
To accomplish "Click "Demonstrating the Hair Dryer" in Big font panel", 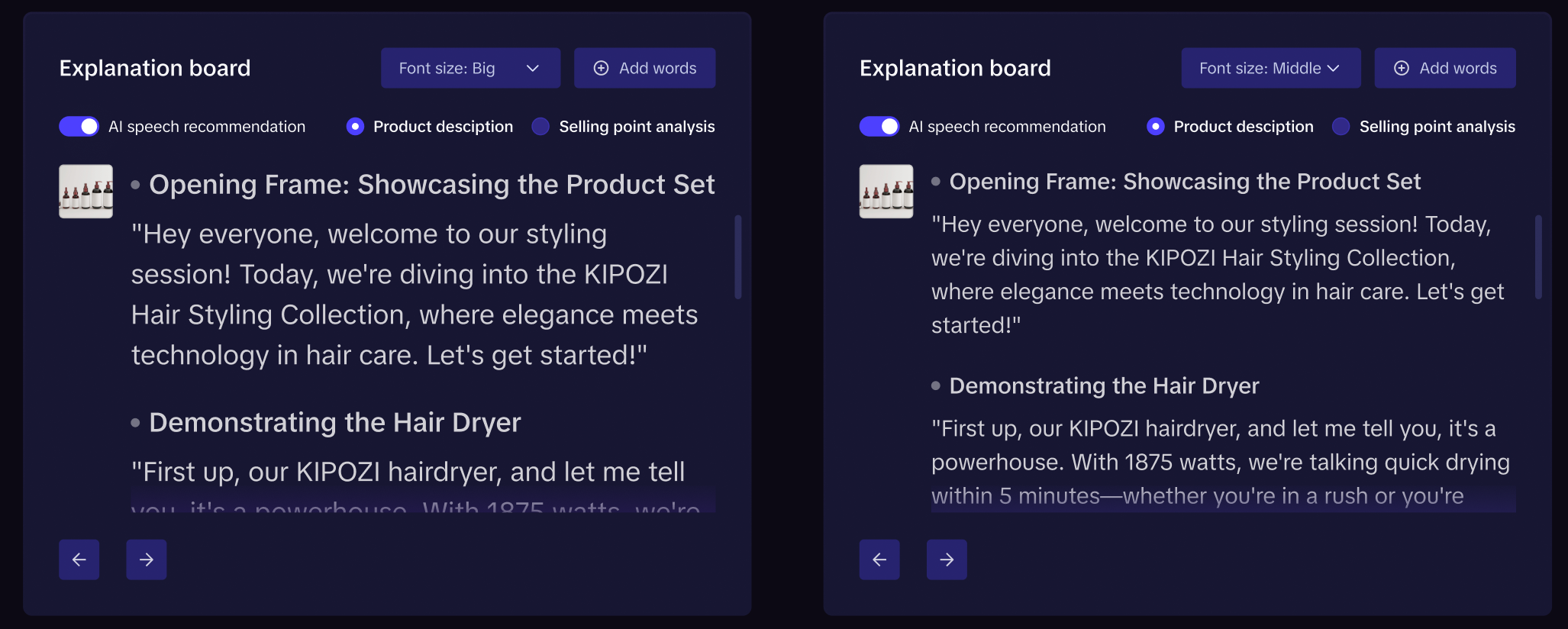I will point(335,423).
